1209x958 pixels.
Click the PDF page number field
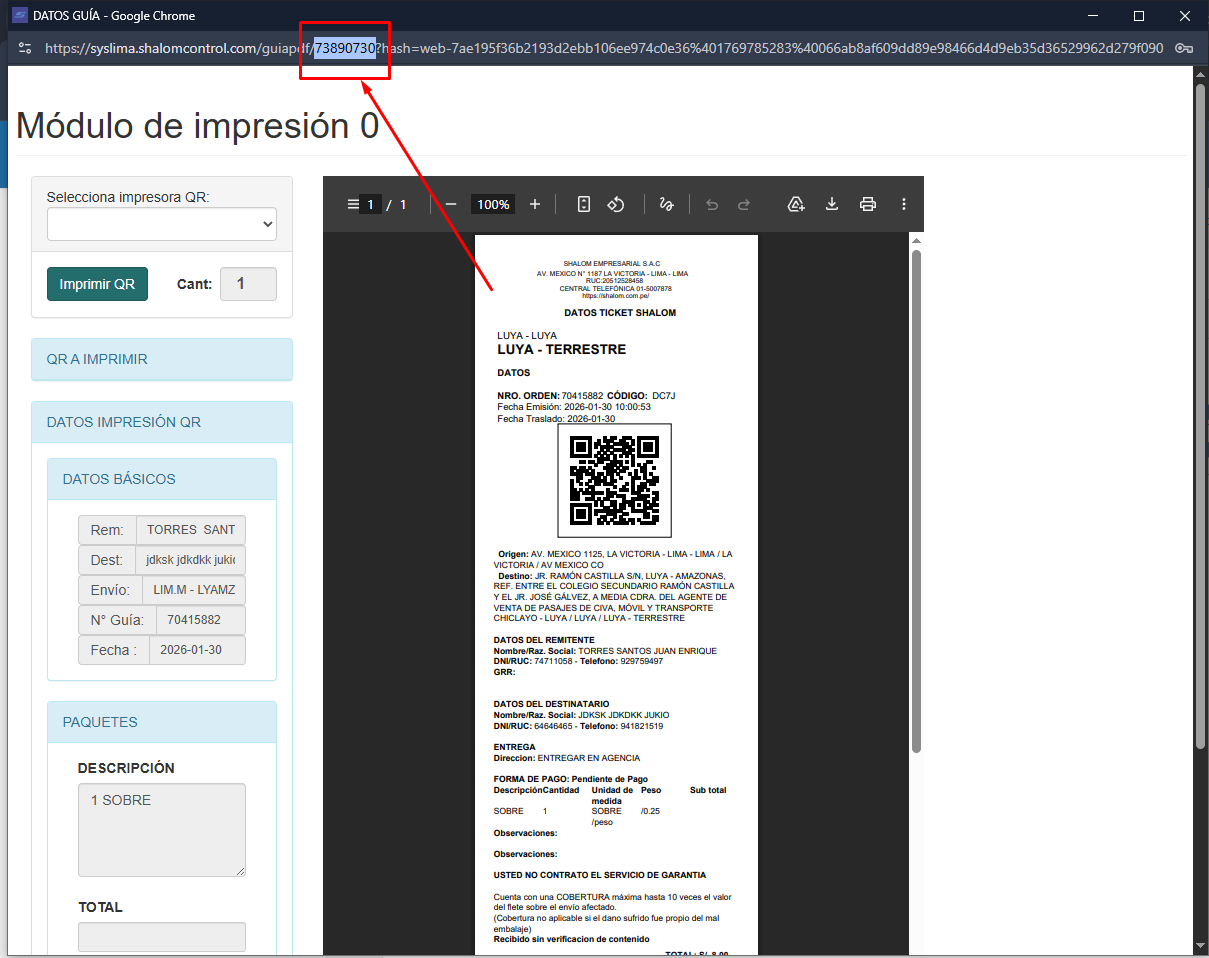point(370,204)
